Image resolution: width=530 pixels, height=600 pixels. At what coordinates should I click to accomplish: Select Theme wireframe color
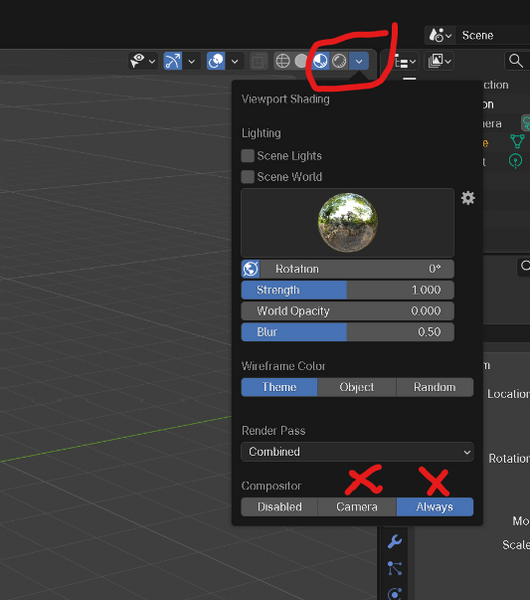point(279,387)
